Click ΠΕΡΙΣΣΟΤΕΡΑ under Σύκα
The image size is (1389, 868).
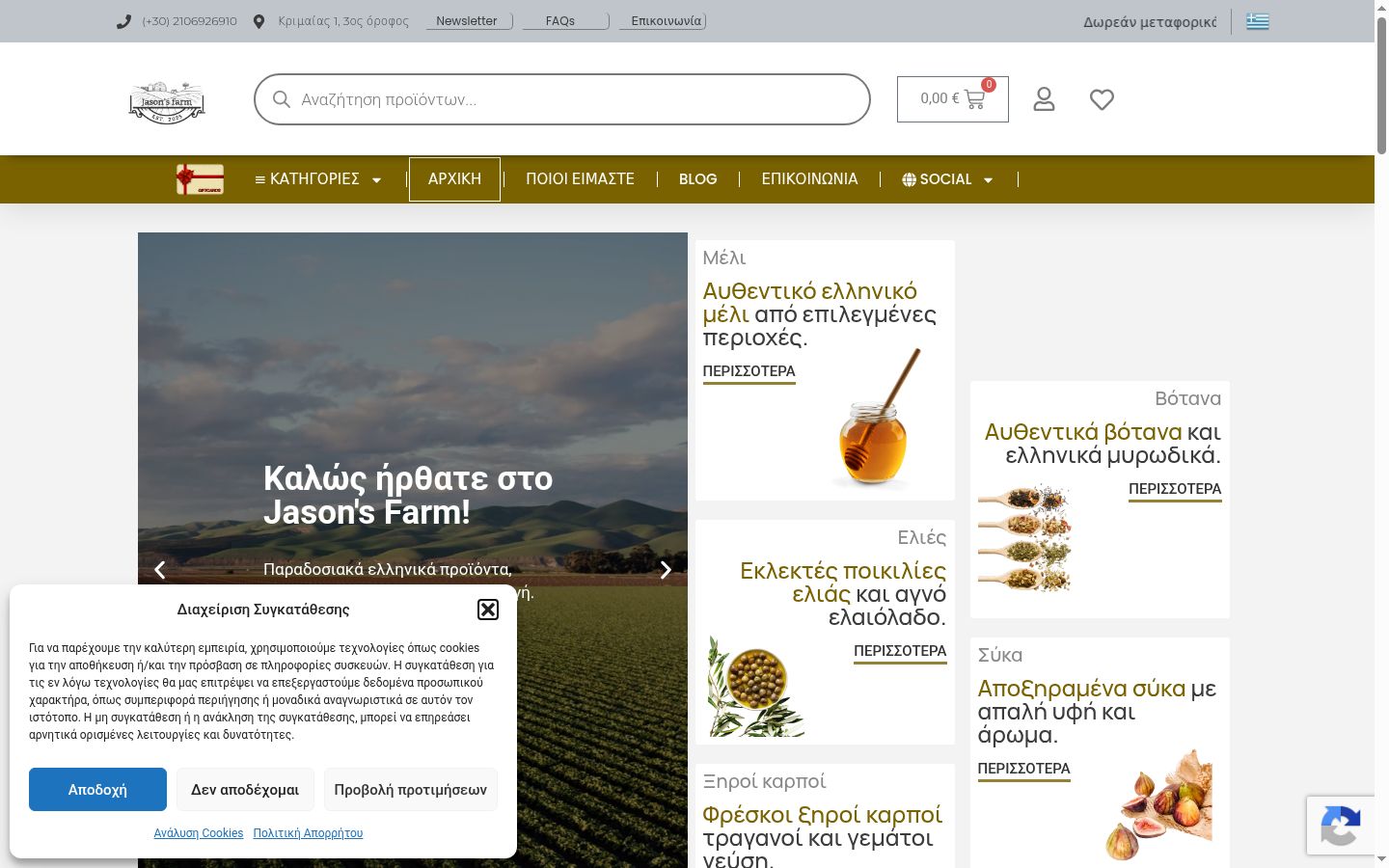pos(1024,770)
